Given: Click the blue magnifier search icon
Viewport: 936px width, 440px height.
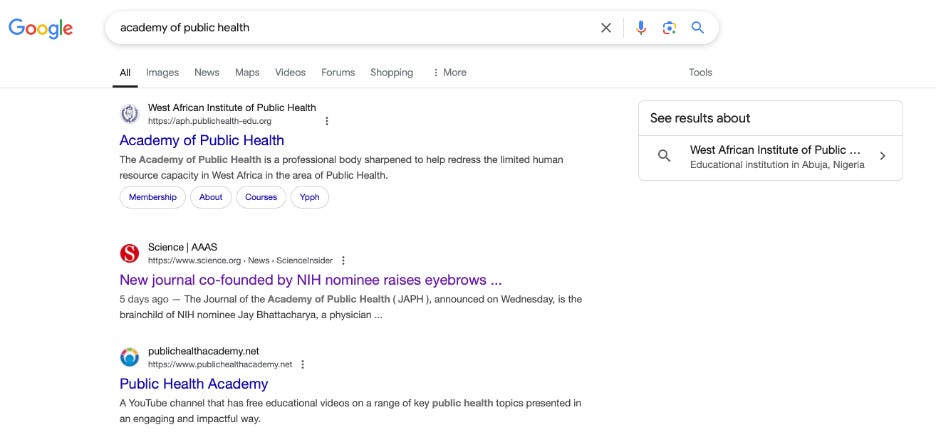Looking at the screenshot, I should pos(697,27).
